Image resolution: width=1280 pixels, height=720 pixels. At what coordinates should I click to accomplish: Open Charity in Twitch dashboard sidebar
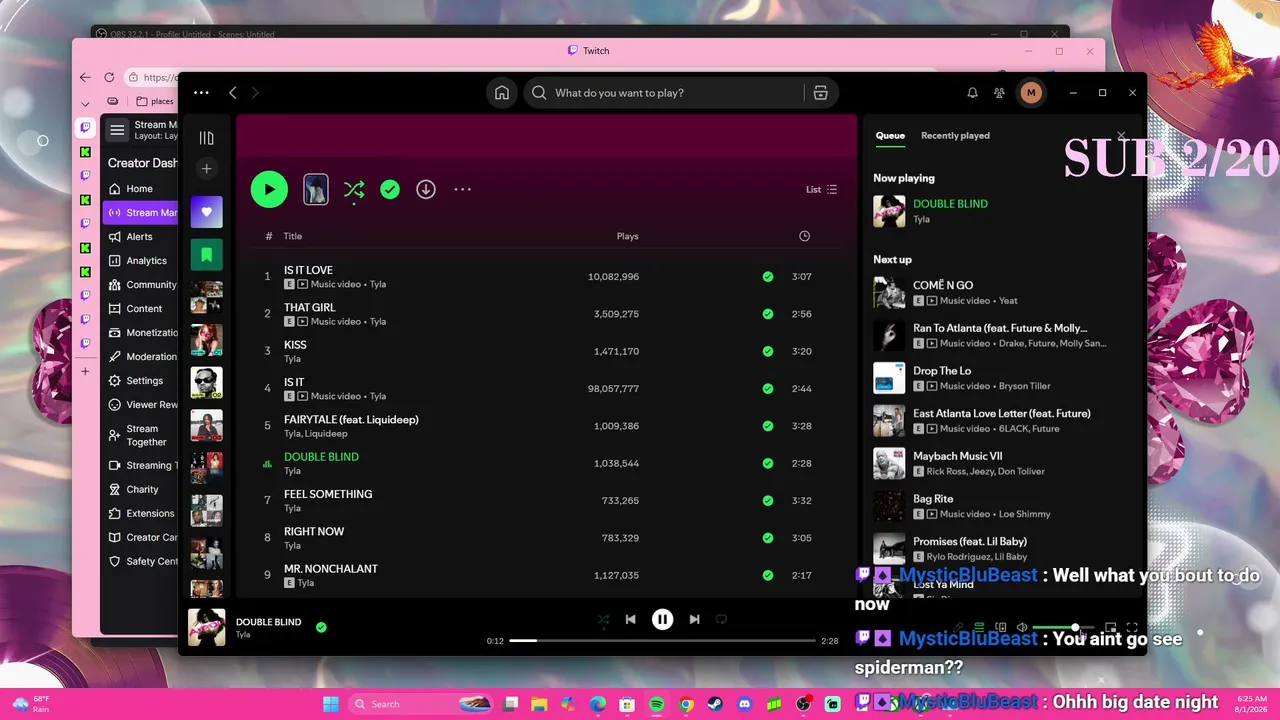click(x=142, y=490)
